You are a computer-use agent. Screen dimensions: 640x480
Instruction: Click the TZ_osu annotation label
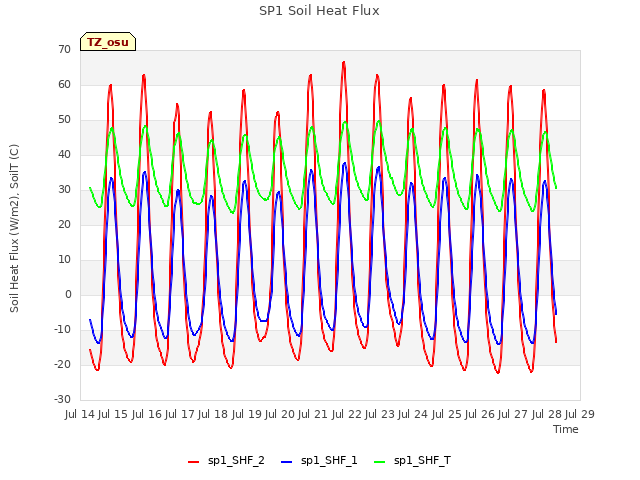(108, 42)
